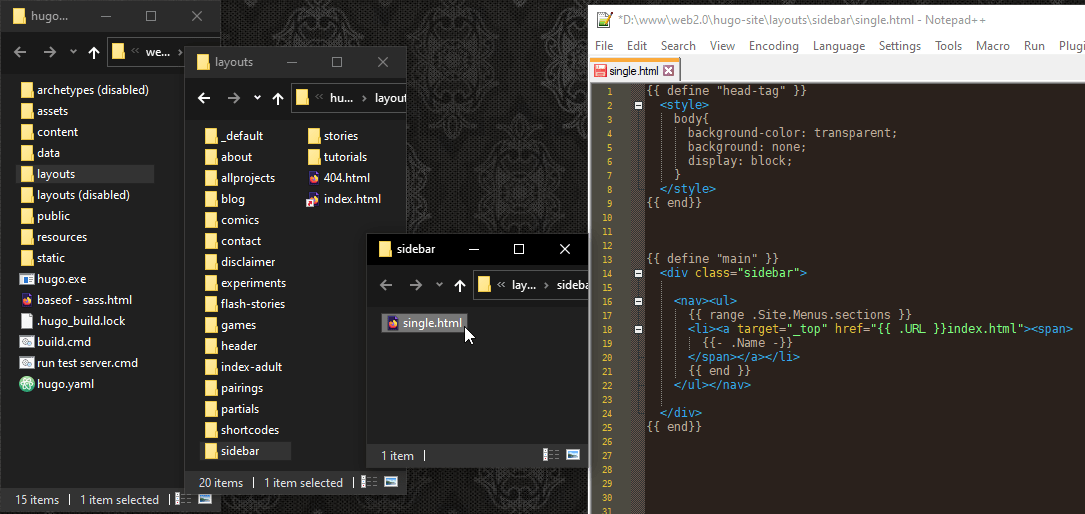Open build.cmd batch file
This screenshot has width=1085, height=514.
[63, 342]
